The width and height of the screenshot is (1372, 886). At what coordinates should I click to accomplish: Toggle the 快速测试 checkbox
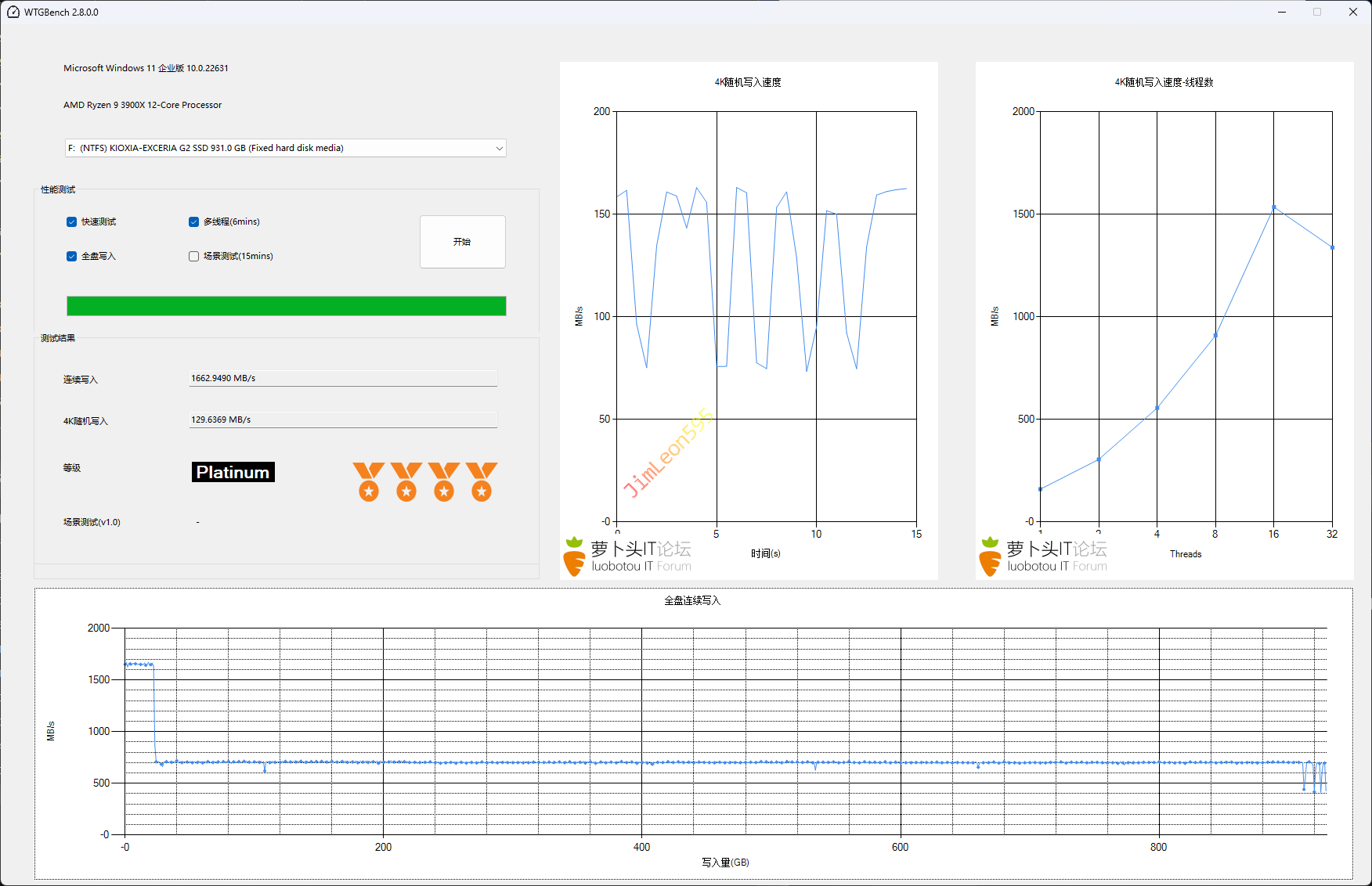[72, 222]
